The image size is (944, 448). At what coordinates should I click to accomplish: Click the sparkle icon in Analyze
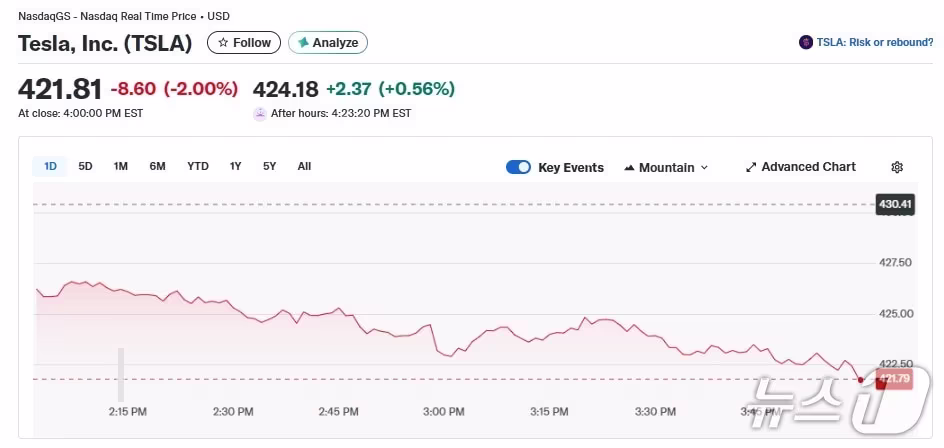pos(303,43)
